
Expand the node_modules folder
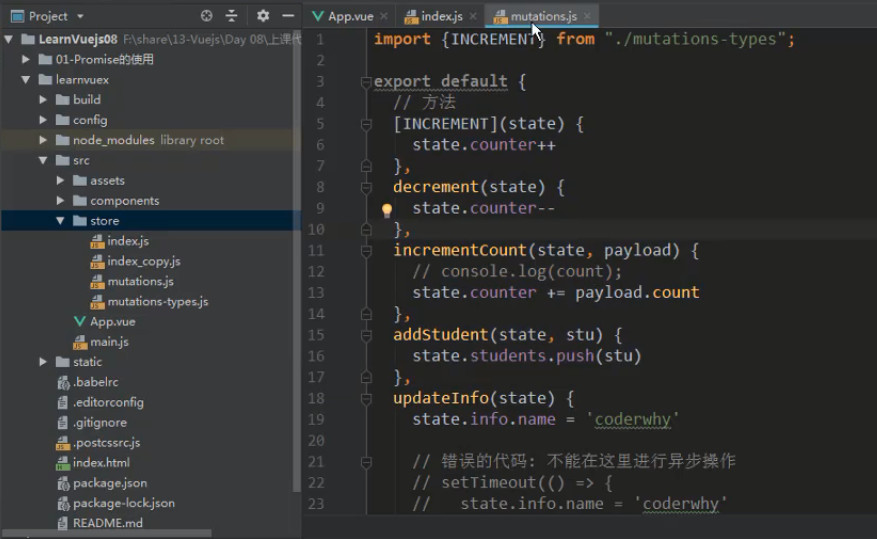[x=43, y=140]
